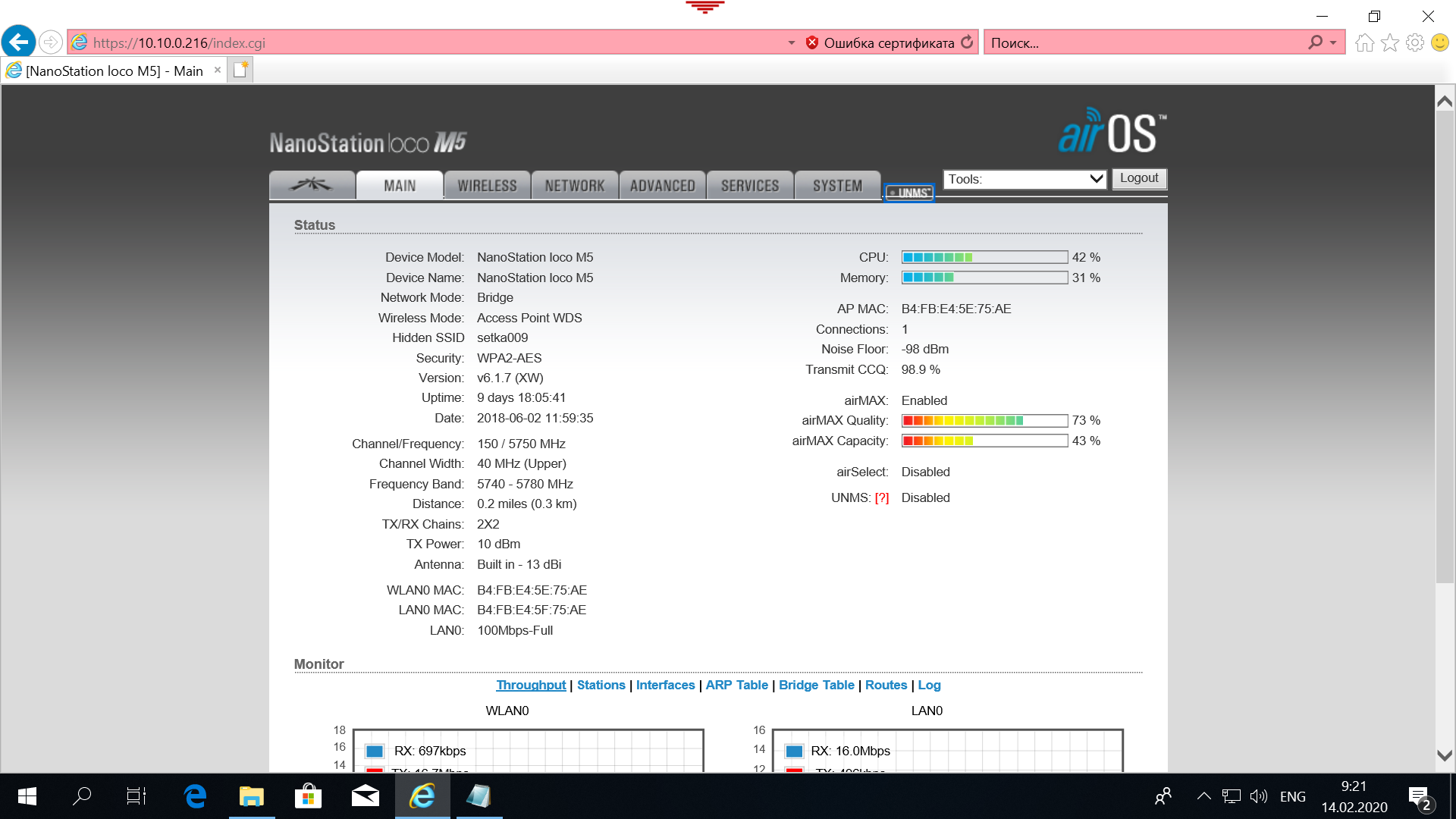The width and height of the screenshot is (1456, 819).
Task: Open File Explorer from taskbar
Action: pyautogui.click(x=252, y=796)
